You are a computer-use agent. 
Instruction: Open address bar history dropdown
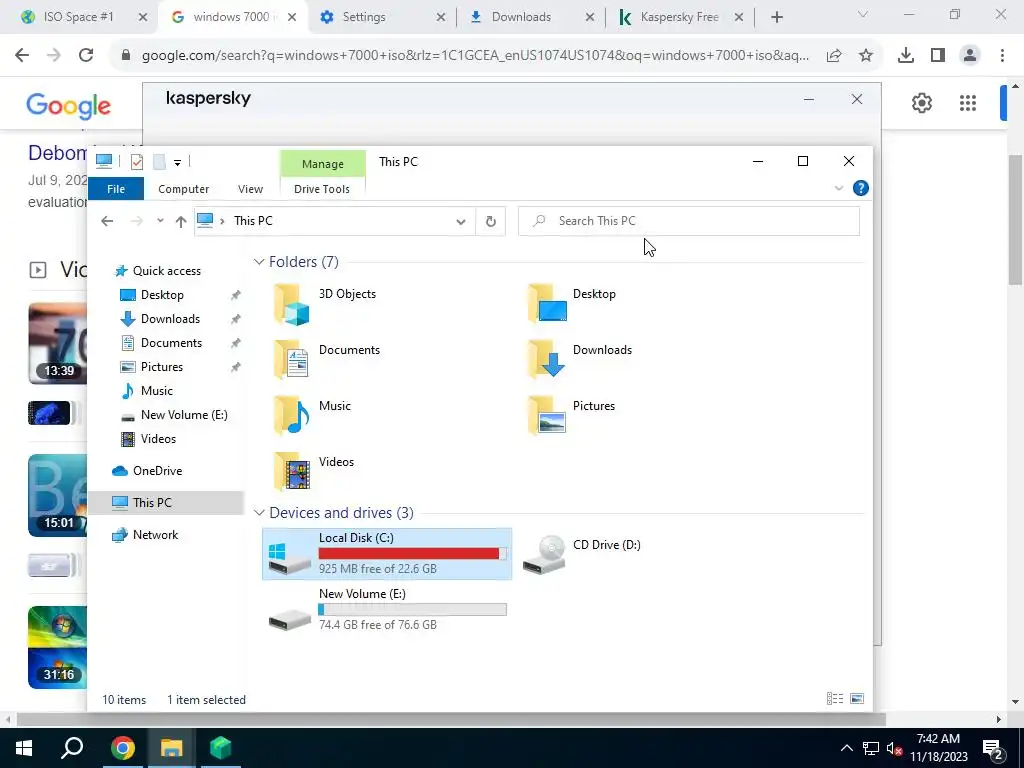(x=460, y=221)
